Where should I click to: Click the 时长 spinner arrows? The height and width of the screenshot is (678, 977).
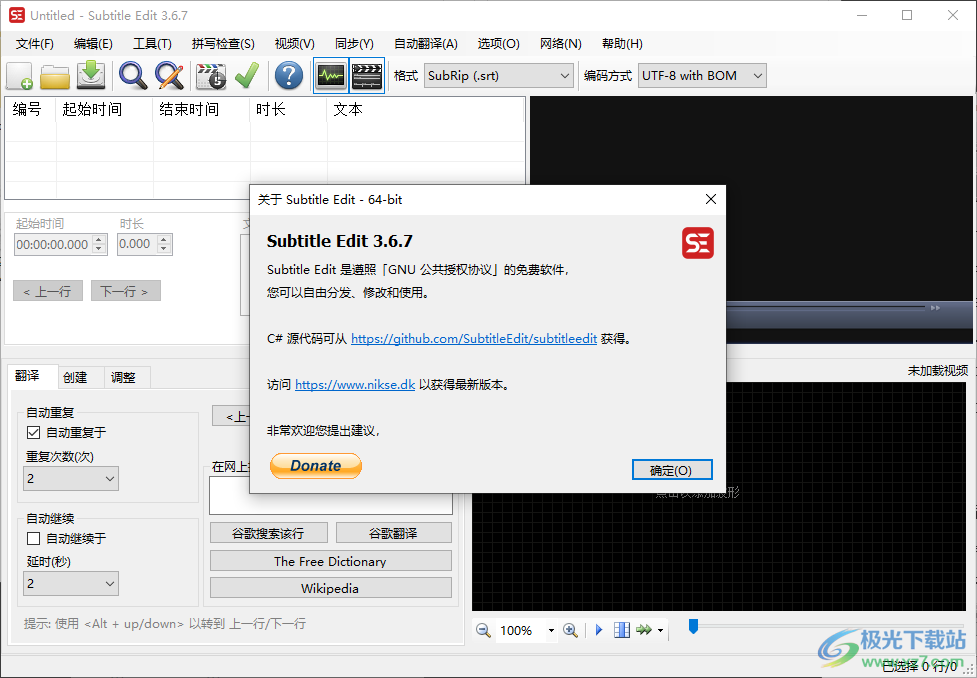(x=163, y=244)
